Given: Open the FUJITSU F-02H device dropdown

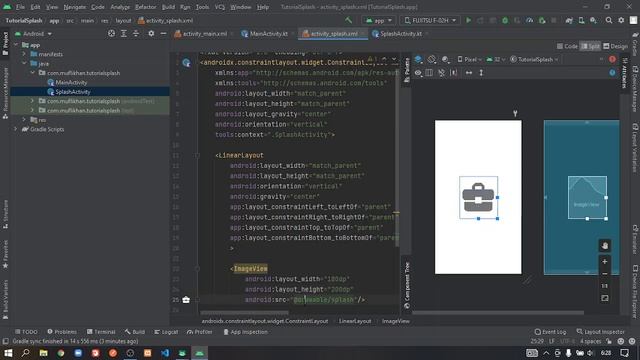Looking at the screenshot, I should [x=430, y=20].
